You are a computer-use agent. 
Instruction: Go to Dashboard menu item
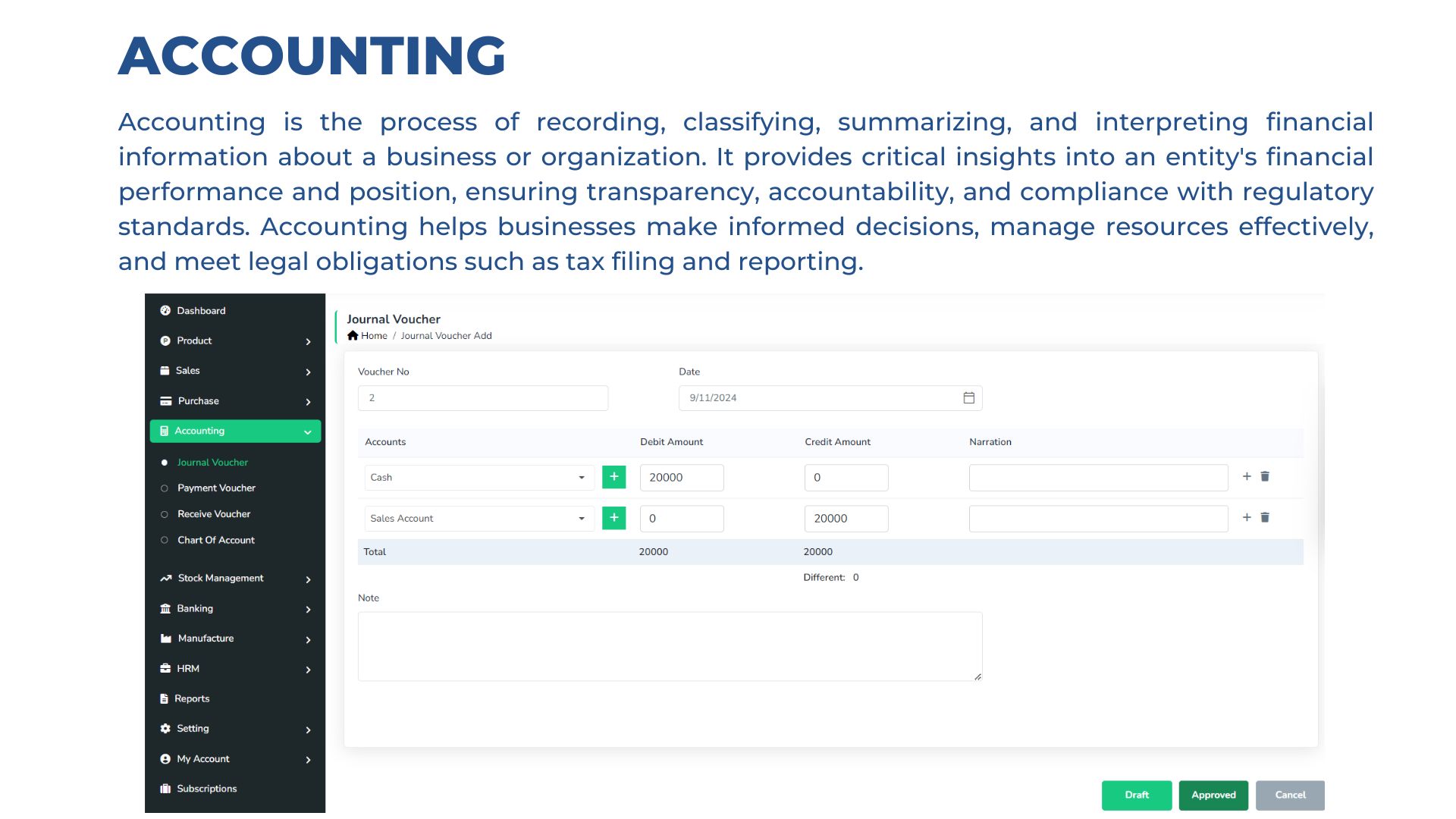(x=201, y=311)
